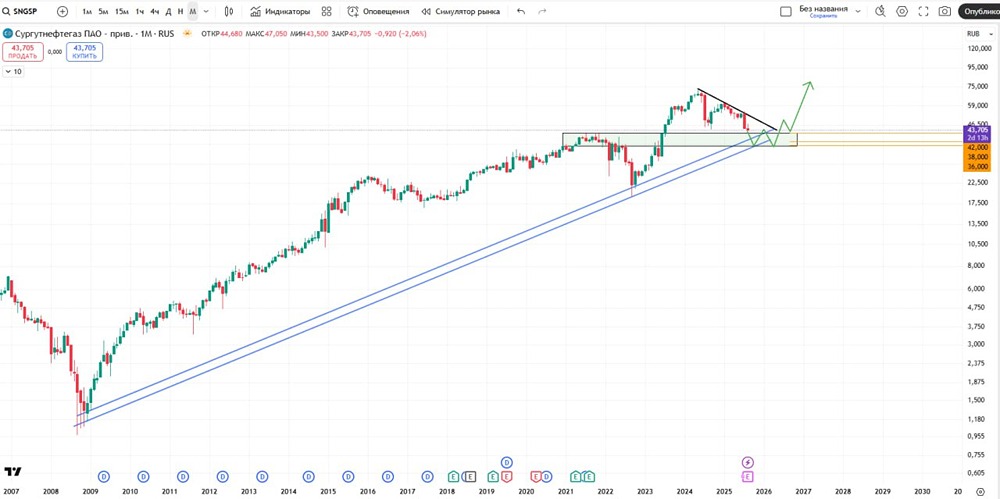Open the quick search magnifier icon
1000x499 pixels.
coord(880,11)
